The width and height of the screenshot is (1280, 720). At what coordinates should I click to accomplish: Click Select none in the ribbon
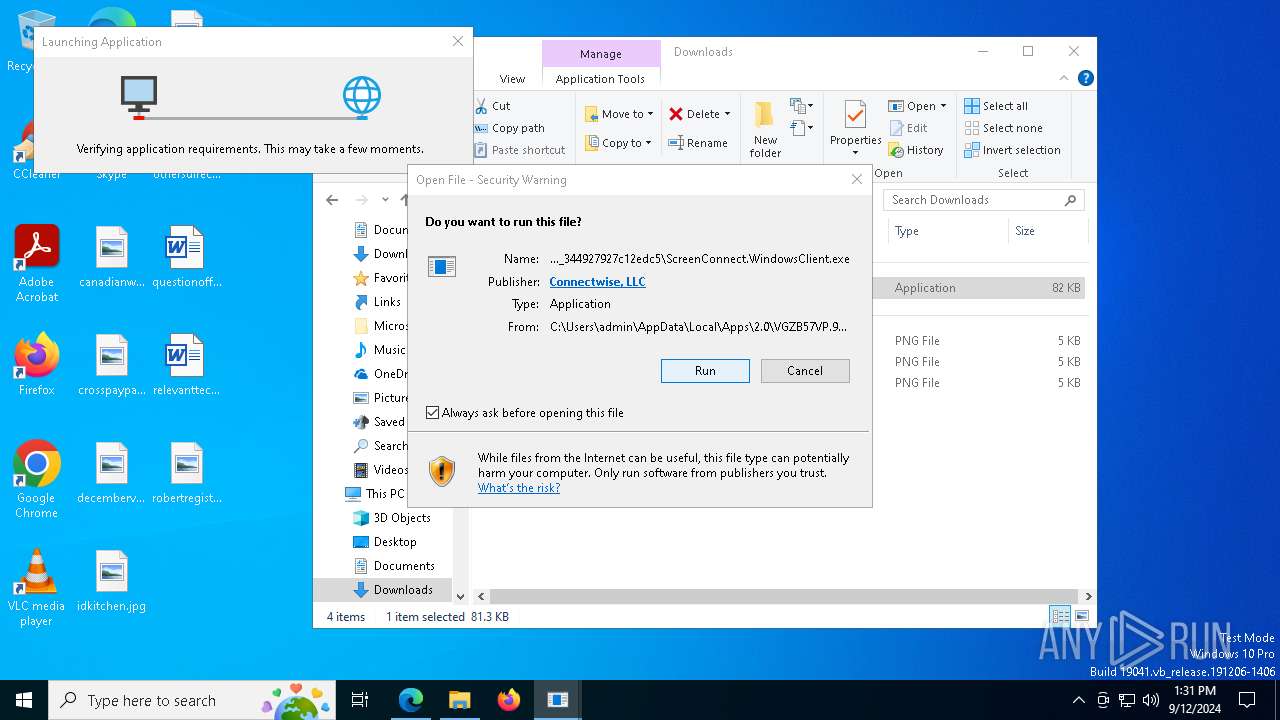pyautogui.click(x=1003, y=128)
